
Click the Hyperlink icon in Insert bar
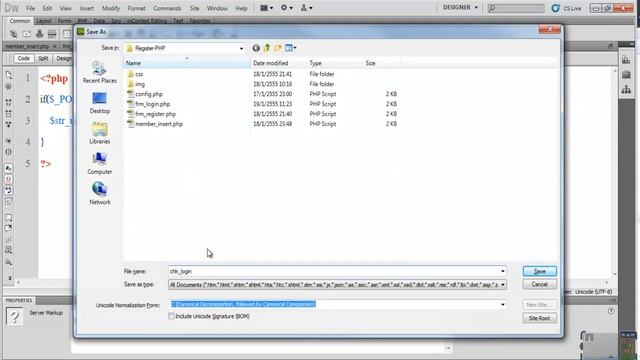click(x=13, y=34)
